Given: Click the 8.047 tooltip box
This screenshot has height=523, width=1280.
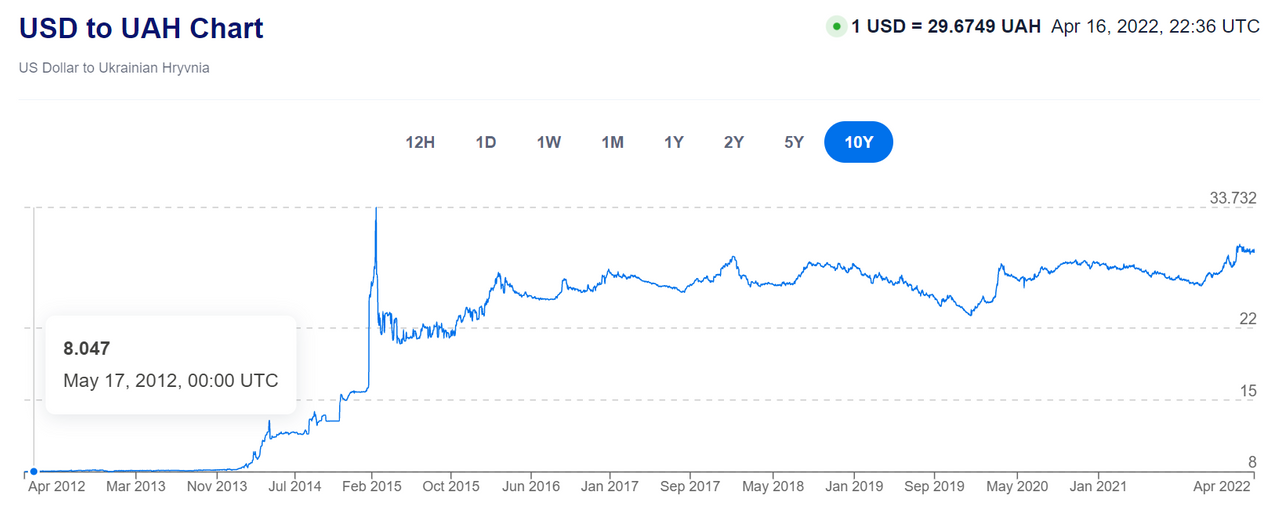Looking at the screenshot, I should [171, 365].
